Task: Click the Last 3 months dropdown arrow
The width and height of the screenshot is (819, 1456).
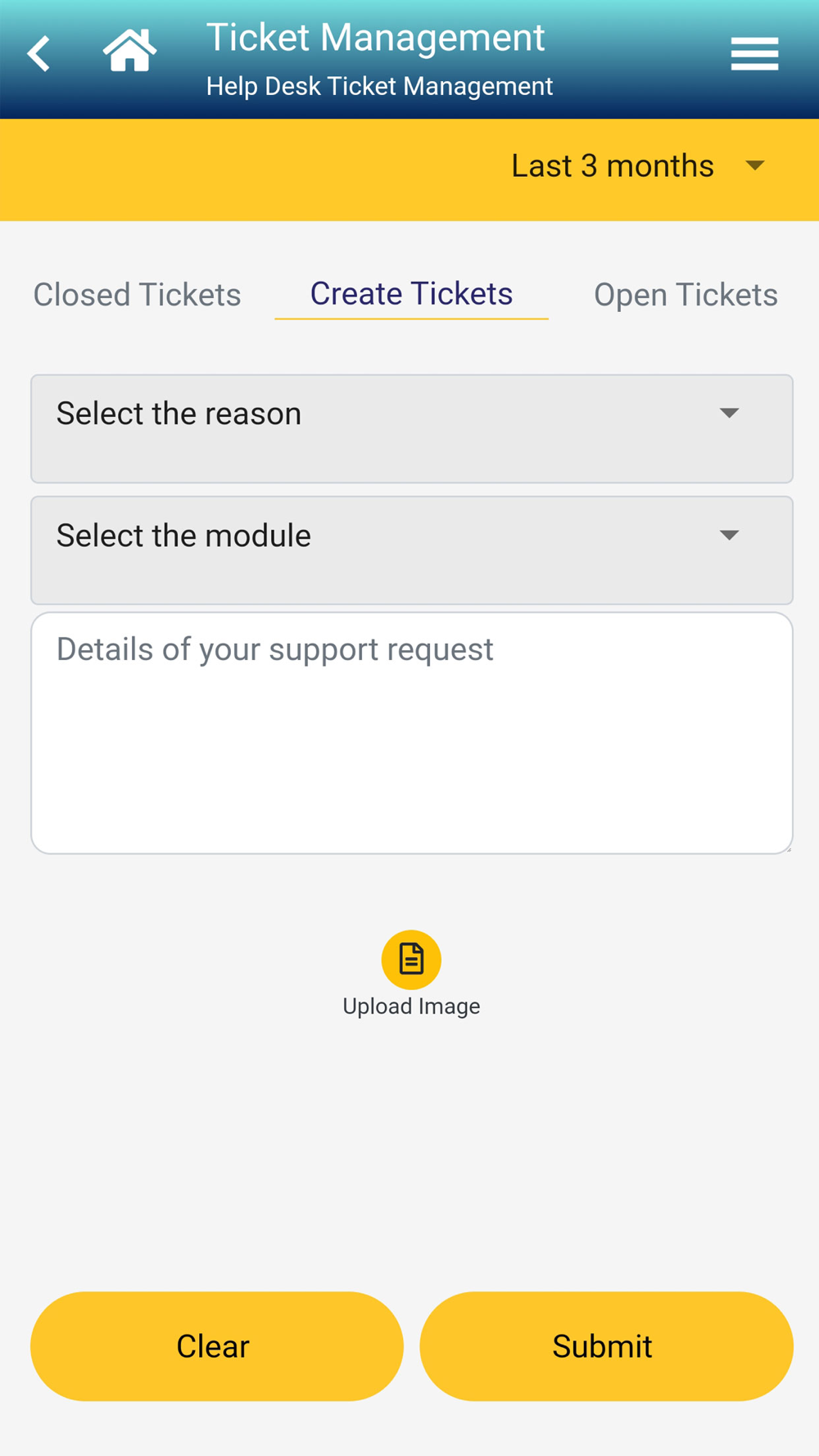Action: click(x=755, y=165)
